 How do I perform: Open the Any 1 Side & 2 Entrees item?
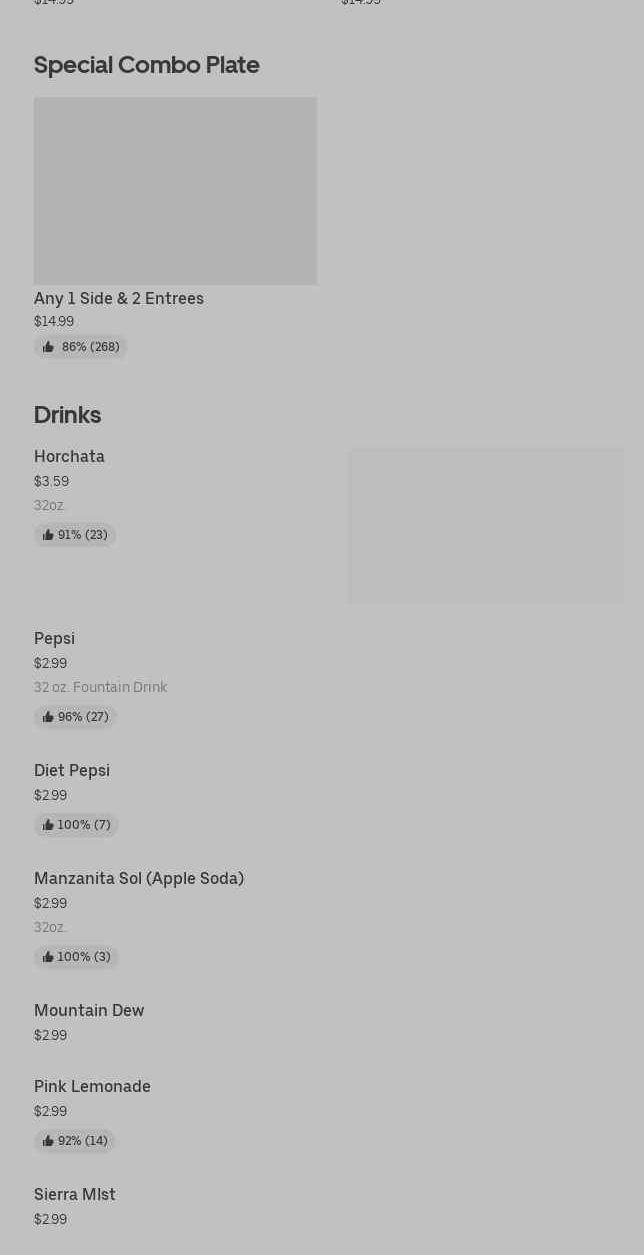tap(119, 298)
